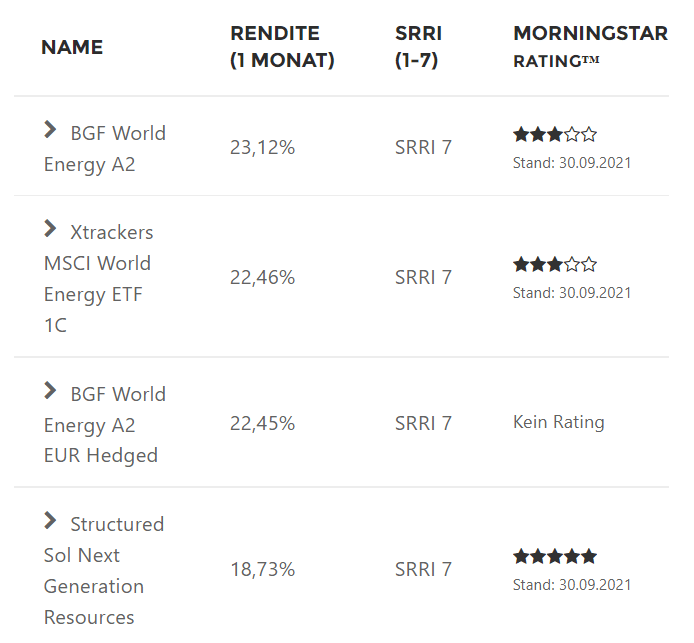Sort by the RENDITE (1 MONAT) header
Screen dimensions: 694x643
pos(282,47)
